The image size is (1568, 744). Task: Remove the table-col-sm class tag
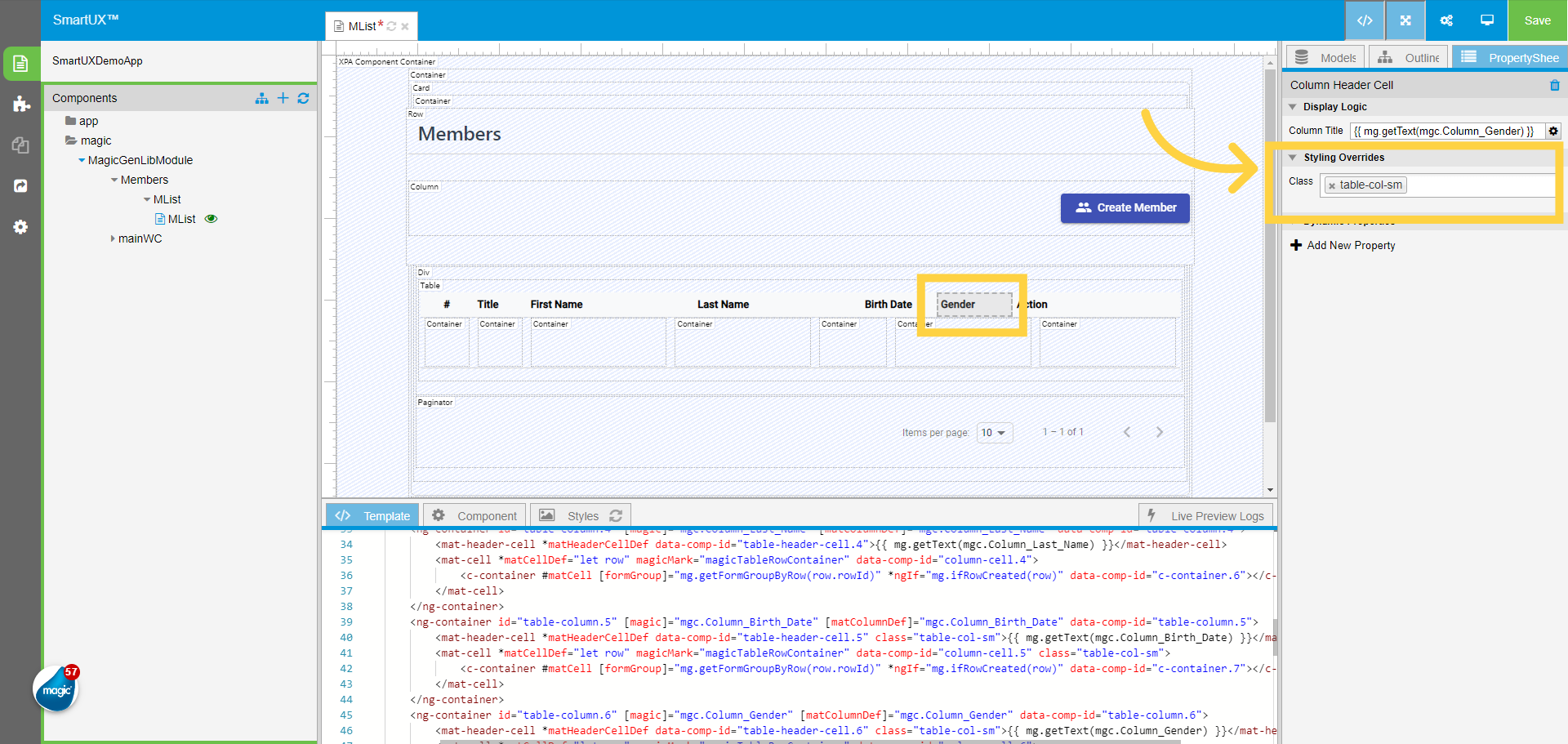pyautogui.click(x=1332, y=186)
